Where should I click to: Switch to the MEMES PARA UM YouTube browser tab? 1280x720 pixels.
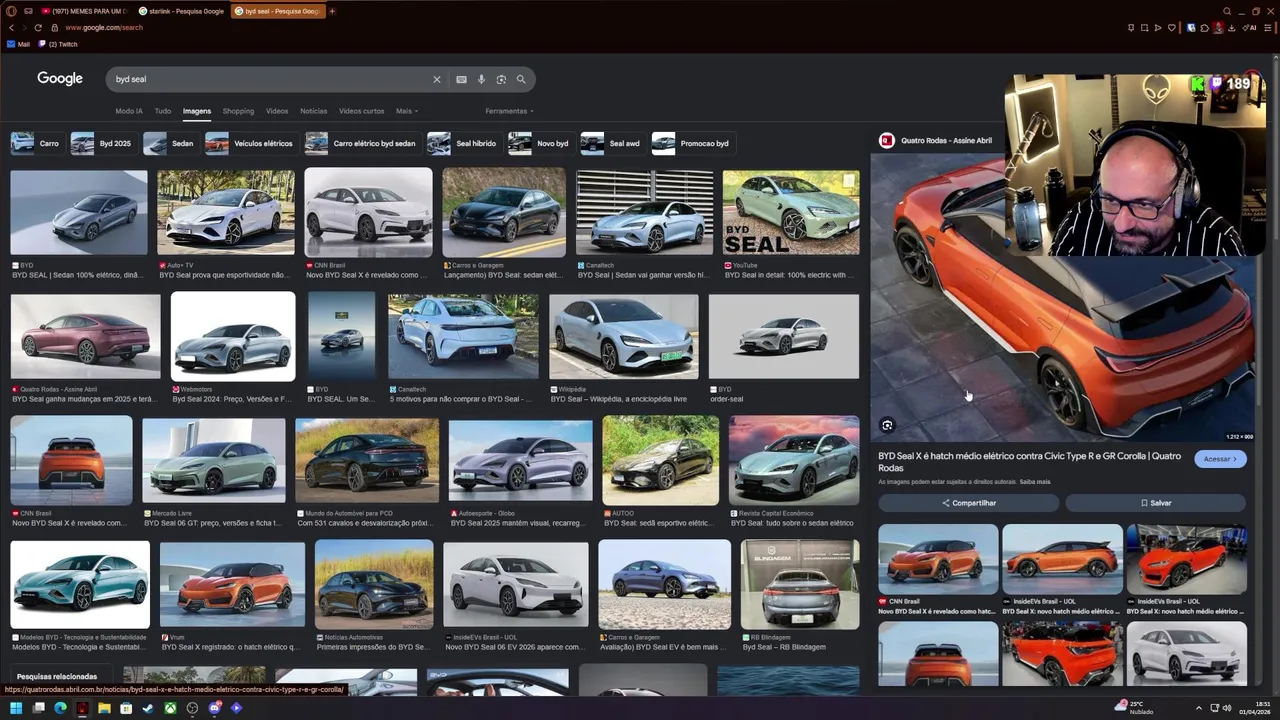tap(83, 11)
